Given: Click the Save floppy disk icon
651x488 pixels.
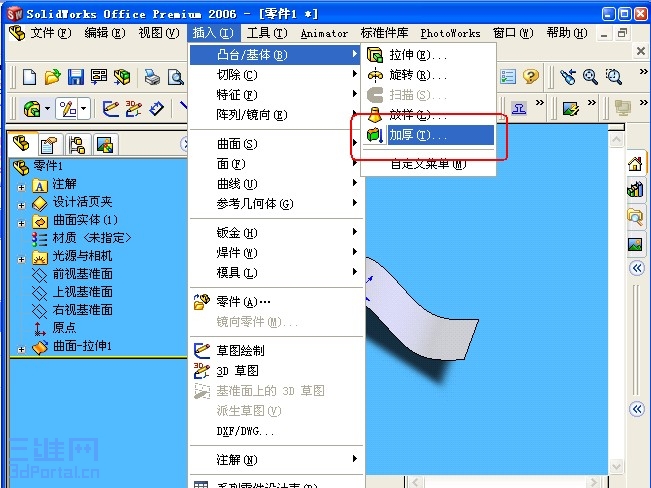Looking at the screenshot, I should pyautogui.click(x=76, y=77).
